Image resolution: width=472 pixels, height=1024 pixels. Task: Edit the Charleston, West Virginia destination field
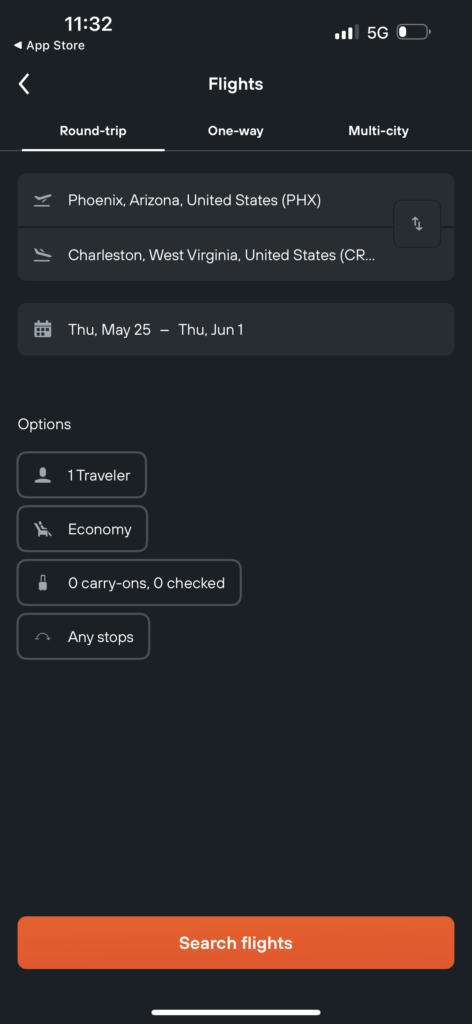205,255
